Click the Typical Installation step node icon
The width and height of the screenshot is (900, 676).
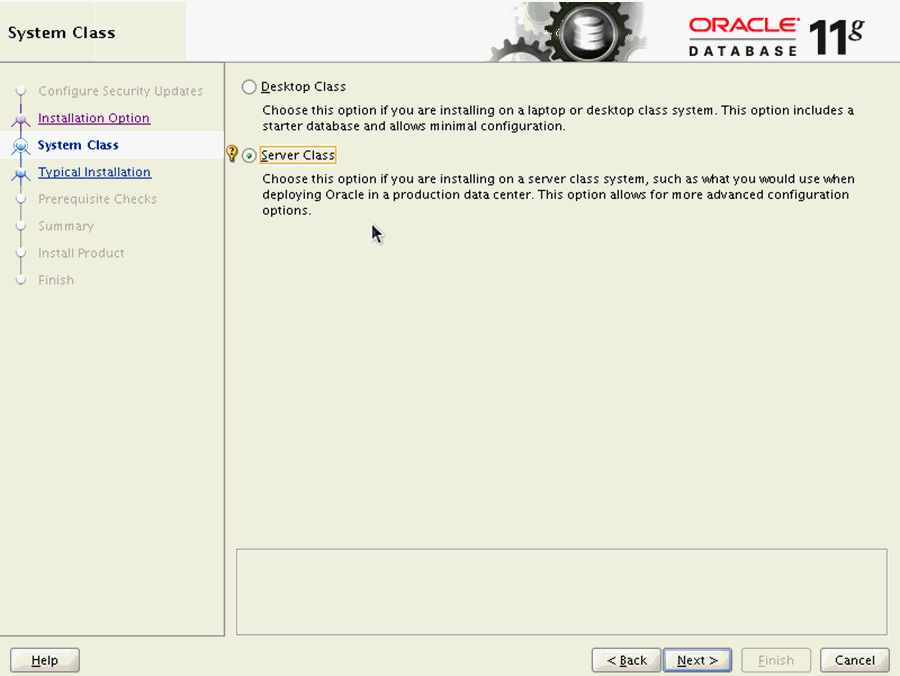coord(21,173)
